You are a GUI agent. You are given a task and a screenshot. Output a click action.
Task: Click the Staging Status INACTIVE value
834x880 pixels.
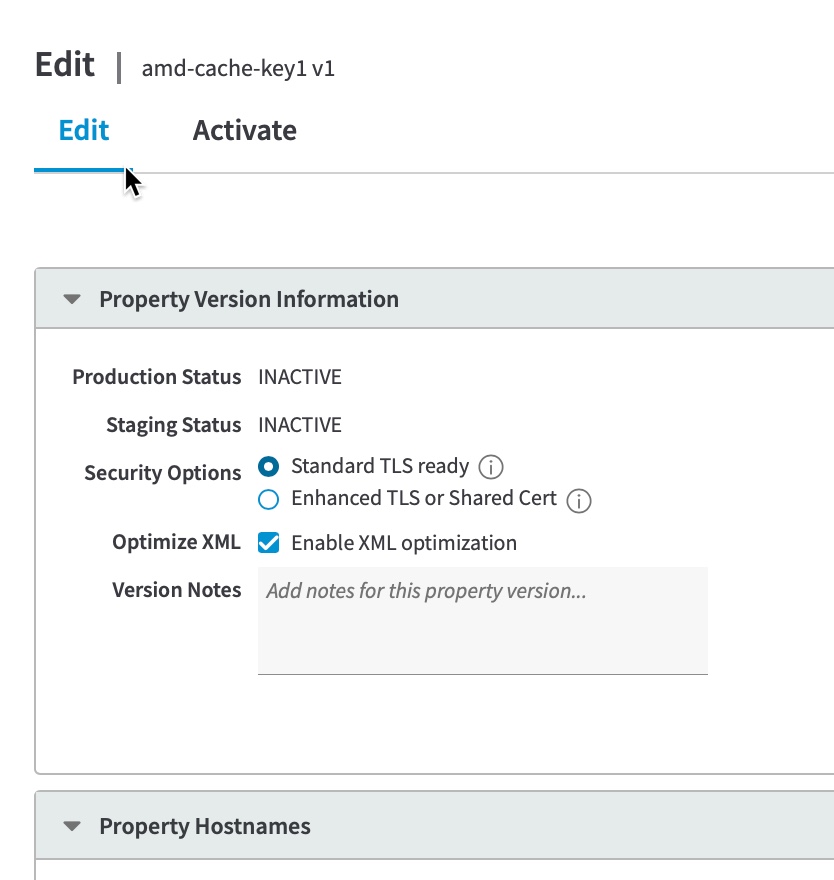point(299,425)
